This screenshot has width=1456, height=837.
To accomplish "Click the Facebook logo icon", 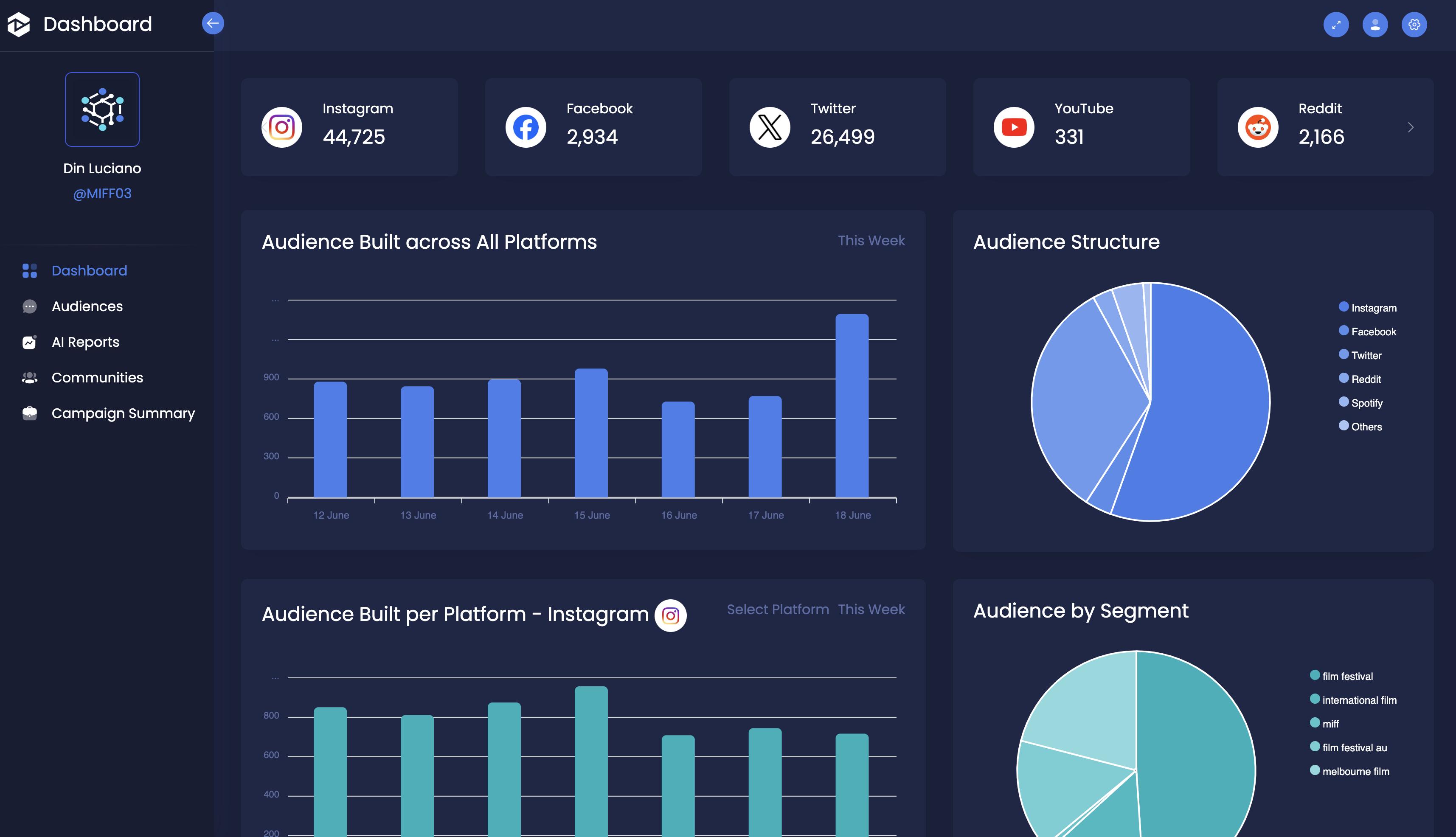I will (526, 127).
